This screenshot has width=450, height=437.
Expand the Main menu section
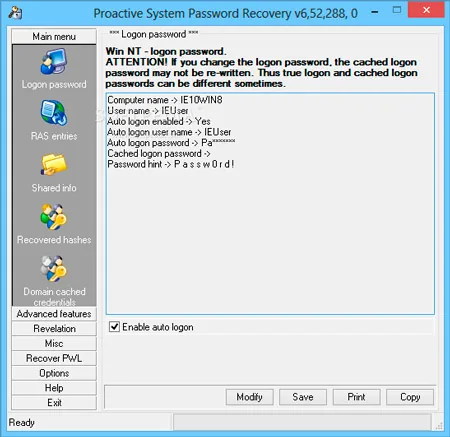point(54,36)
